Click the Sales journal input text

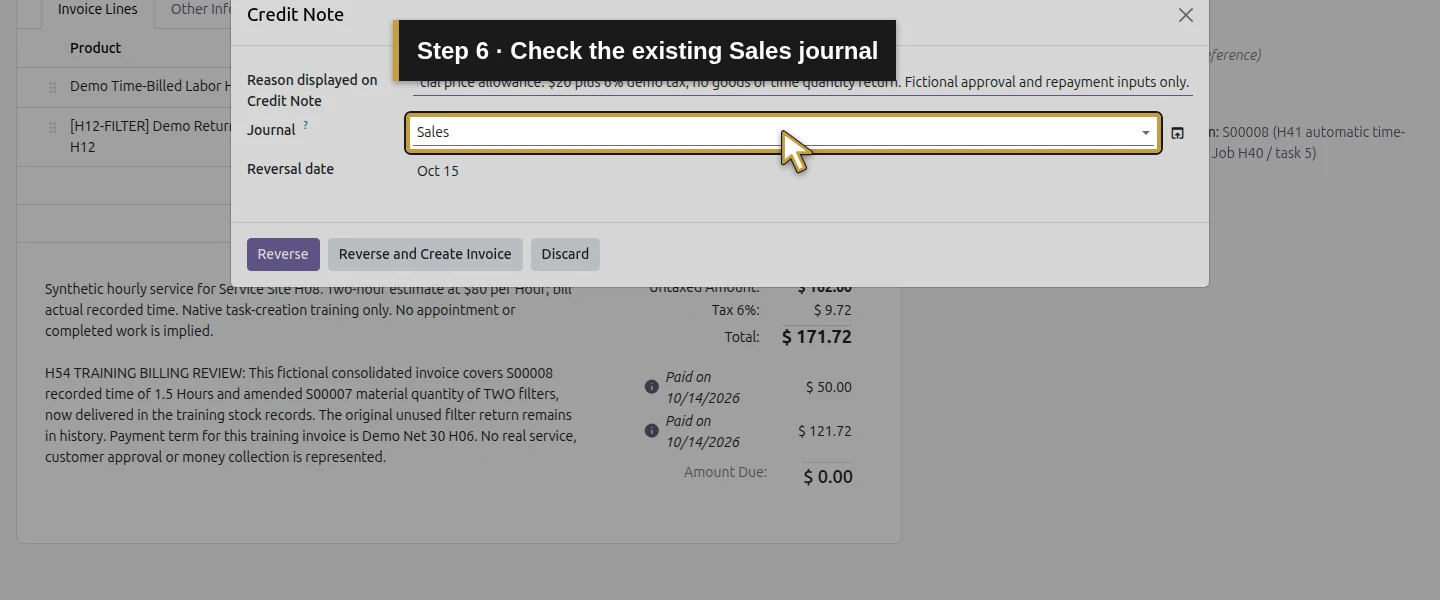(433, 132)
